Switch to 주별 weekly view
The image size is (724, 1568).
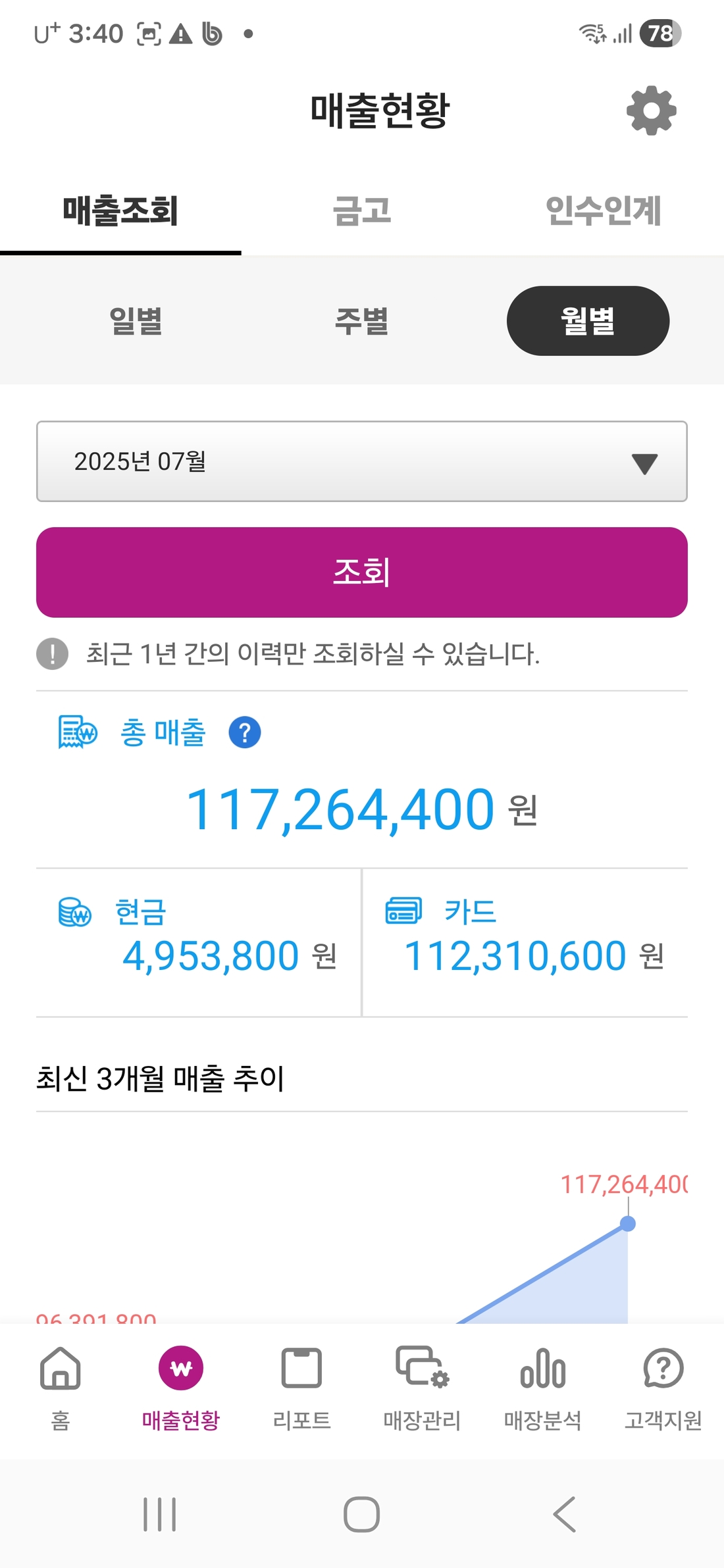[361, 321]
